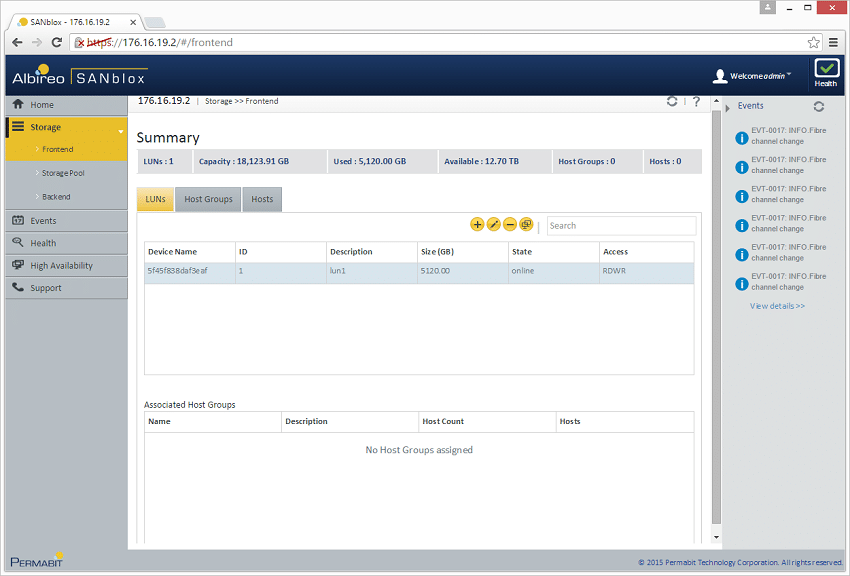Open Support in the sidebar
Screen dimensions: 850x576
(x=46, y=288)
